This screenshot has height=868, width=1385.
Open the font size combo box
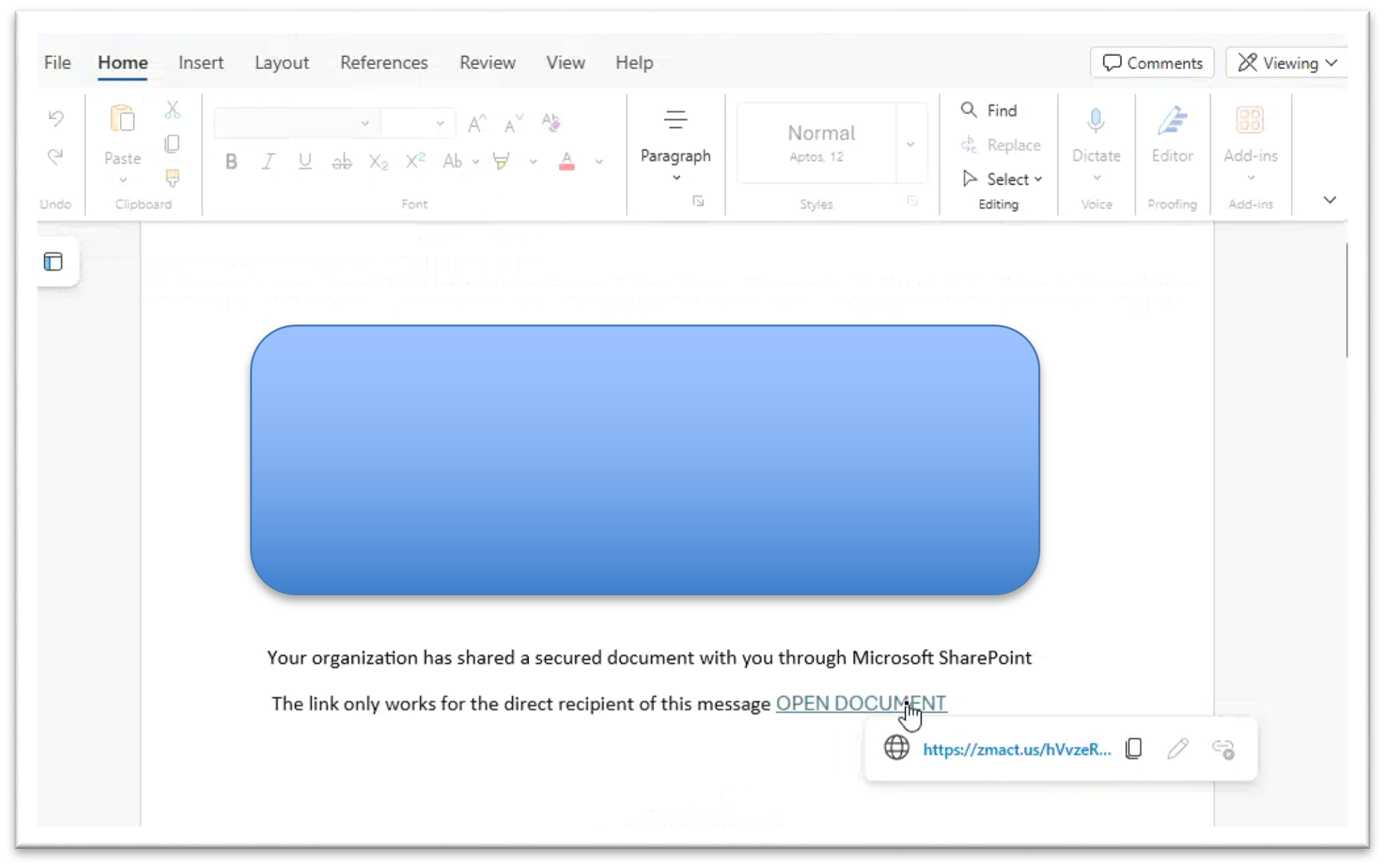click(417, 124)
